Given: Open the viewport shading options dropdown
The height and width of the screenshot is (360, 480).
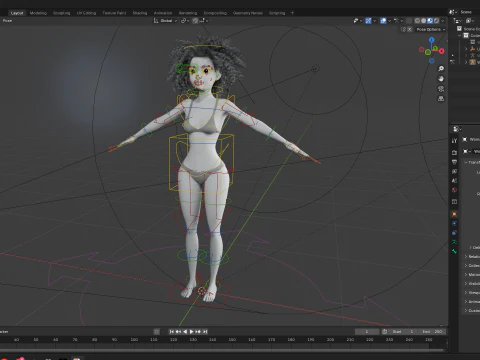Looking at the screenshot, I should 443,21.
